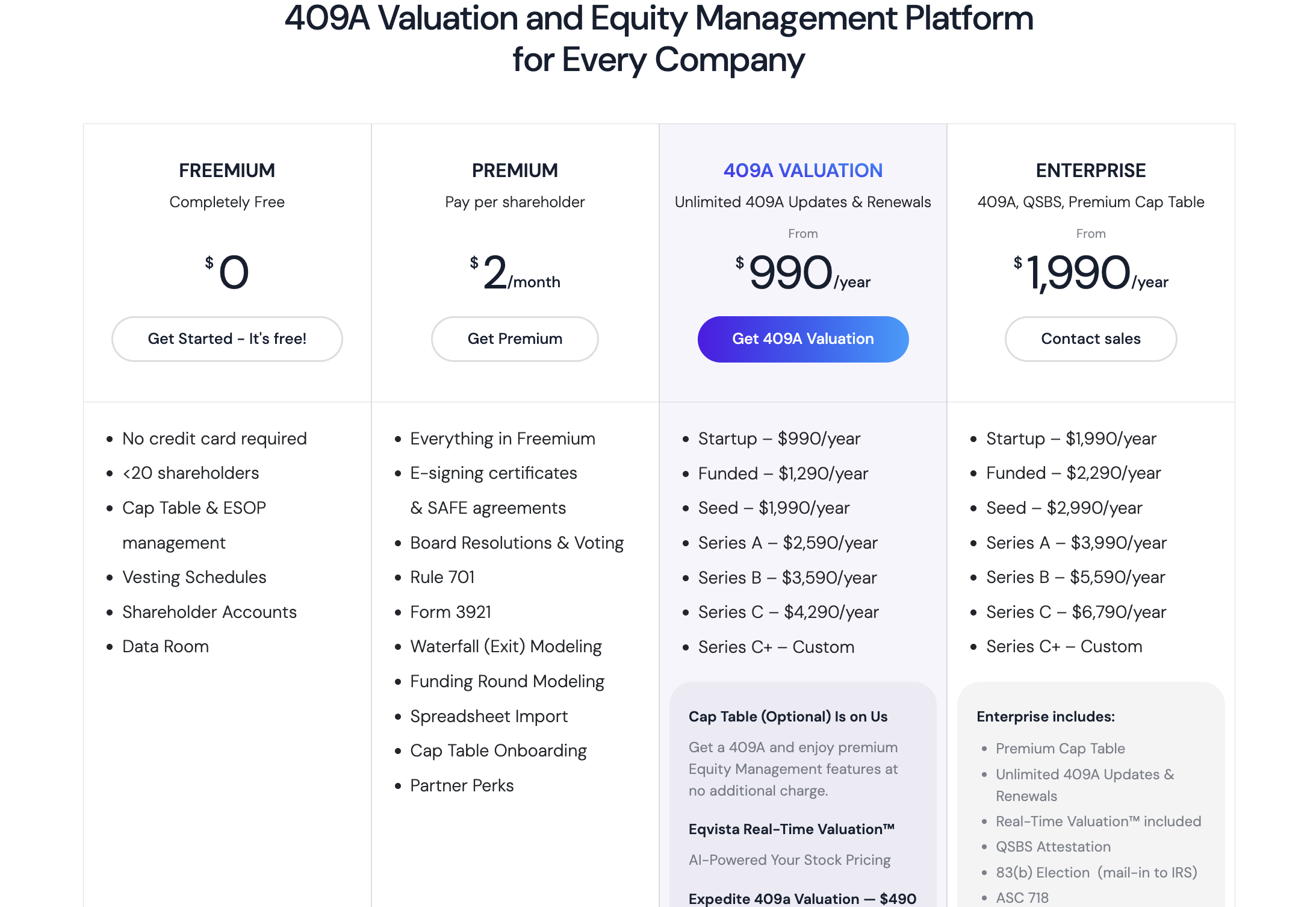Screen dimensions: 1316x907
Task: Click the $2/month Premium price
Action: [515, 273]
